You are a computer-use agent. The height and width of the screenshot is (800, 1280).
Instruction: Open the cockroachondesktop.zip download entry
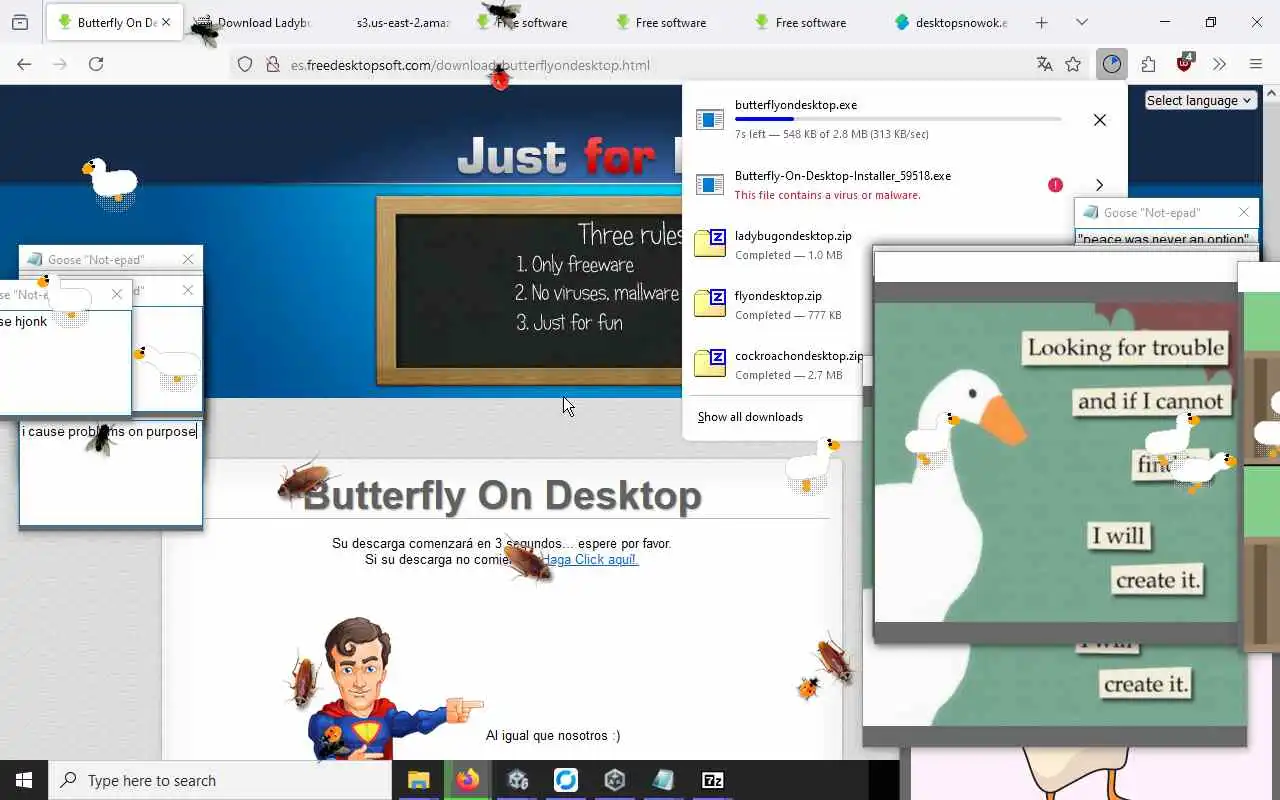(x=773, y=365)
